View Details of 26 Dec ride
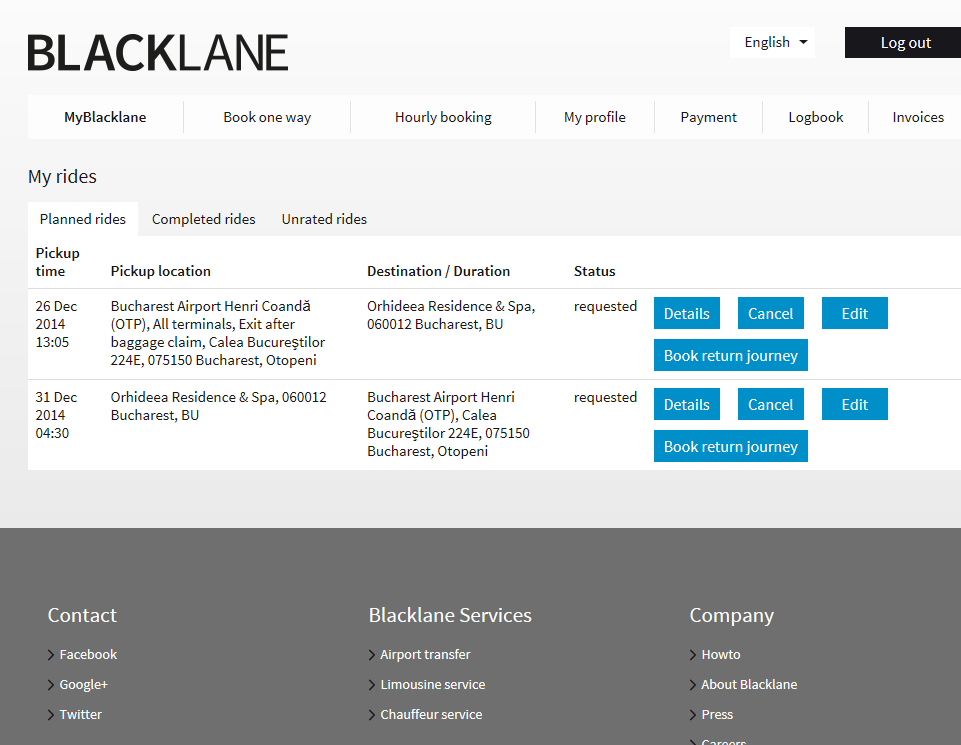The image size is (961, 745). point(686,313)
